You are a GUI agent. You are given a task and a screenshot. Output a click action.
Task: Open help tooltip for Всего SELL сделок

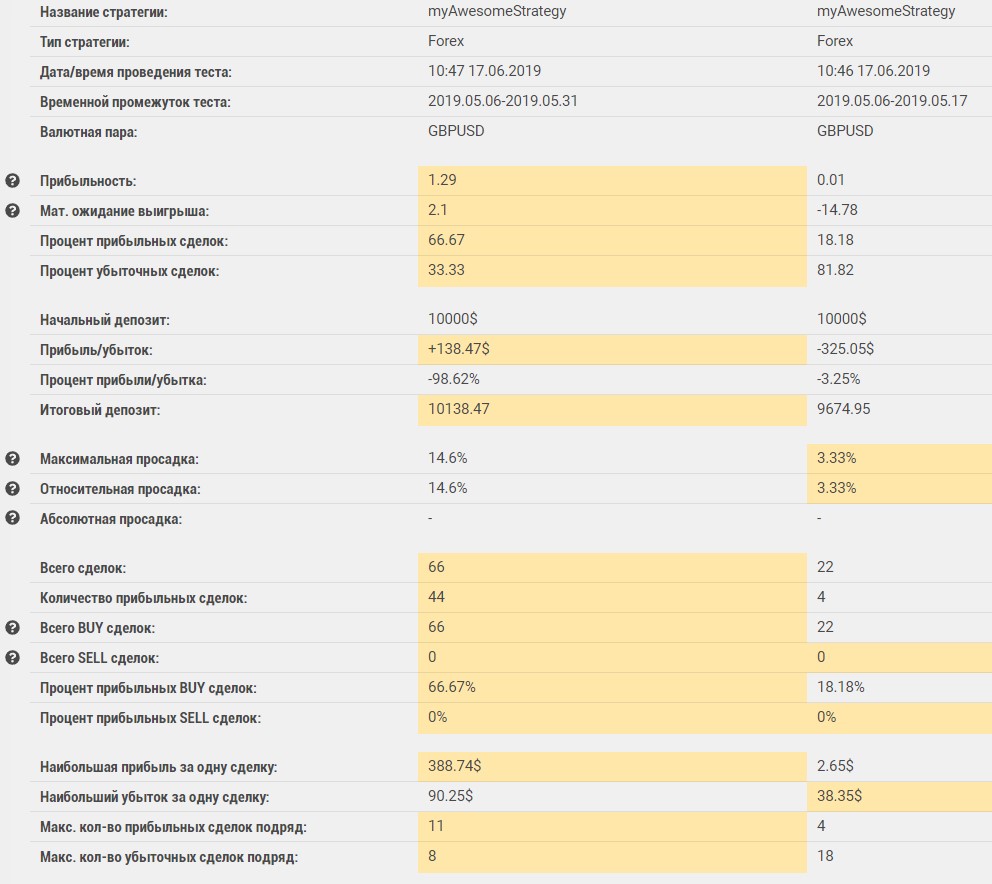13,658
